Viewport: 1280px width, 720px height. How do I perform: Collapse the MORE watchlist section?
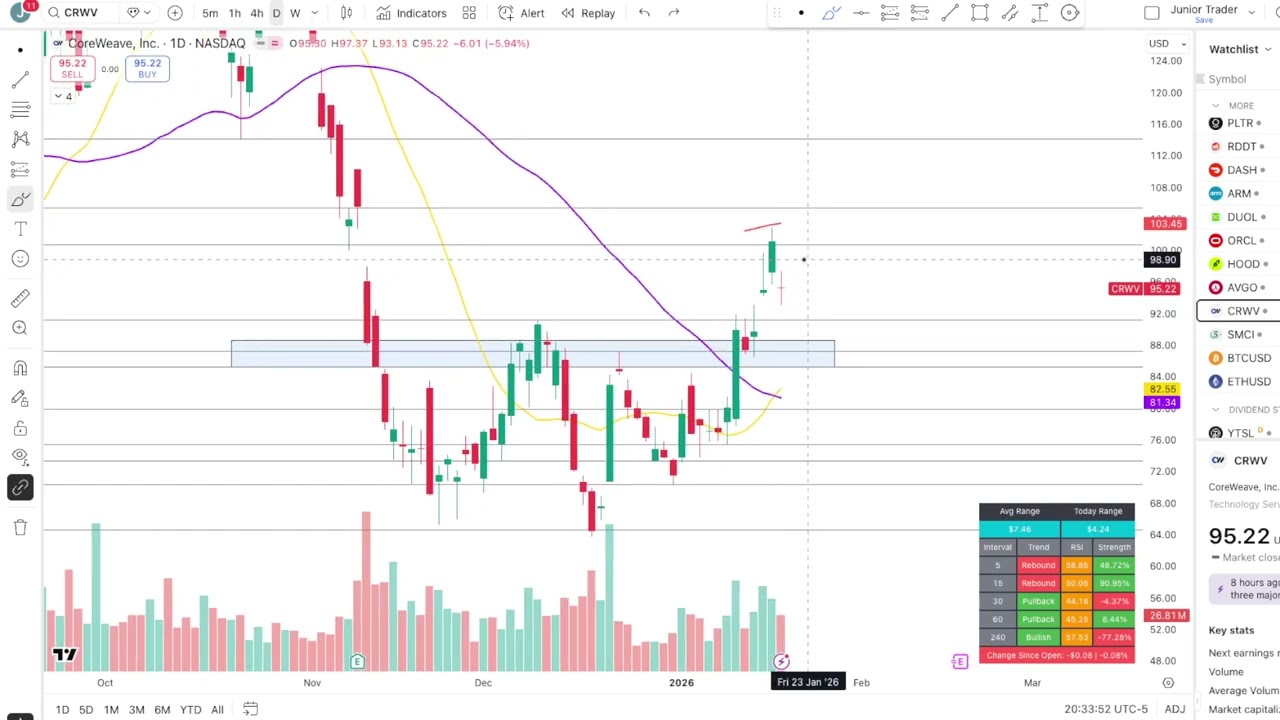(1216, 105)
